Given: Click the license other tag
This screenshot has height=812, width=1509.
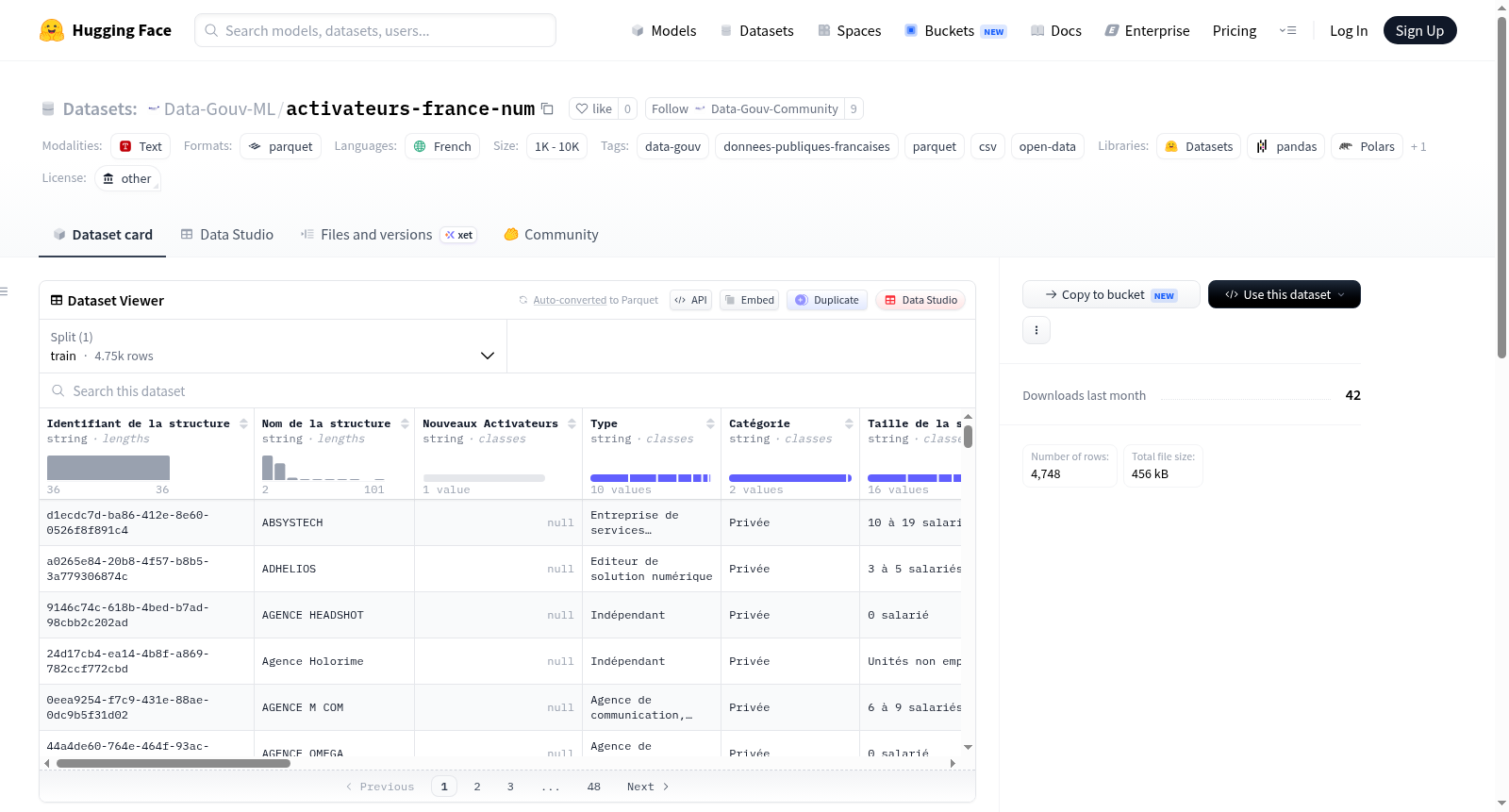Looking at the screenshot, I should [x=127, y=178].
